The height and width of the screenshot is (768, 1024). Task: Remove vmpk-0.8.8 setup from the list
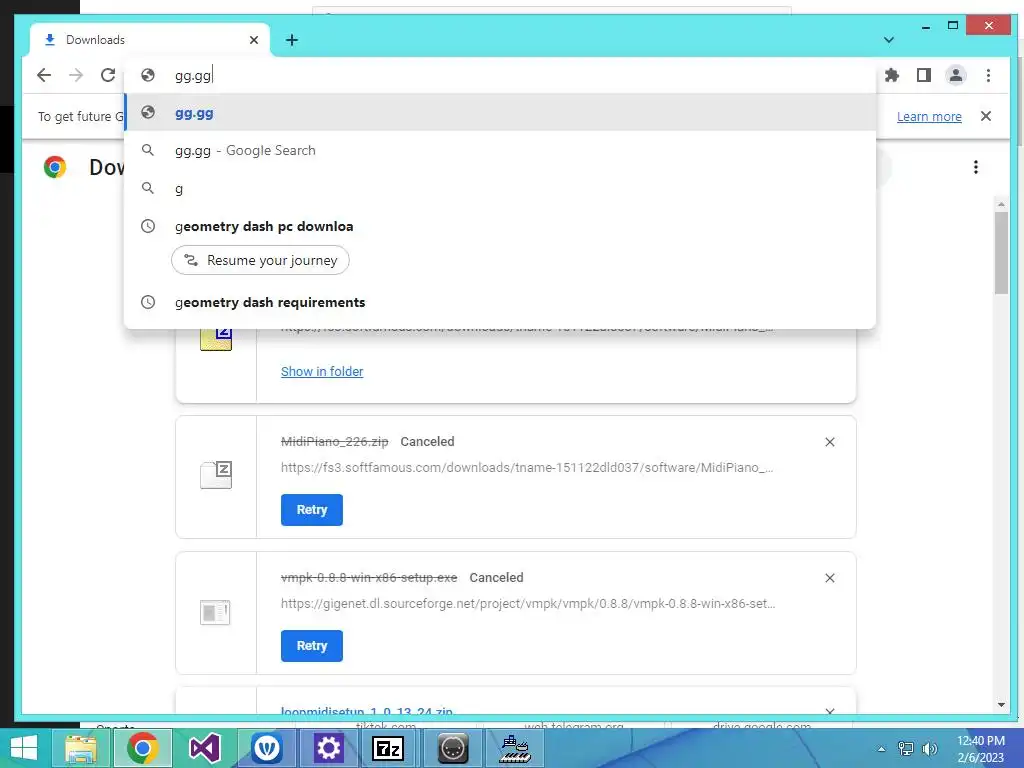pos(829,578)
